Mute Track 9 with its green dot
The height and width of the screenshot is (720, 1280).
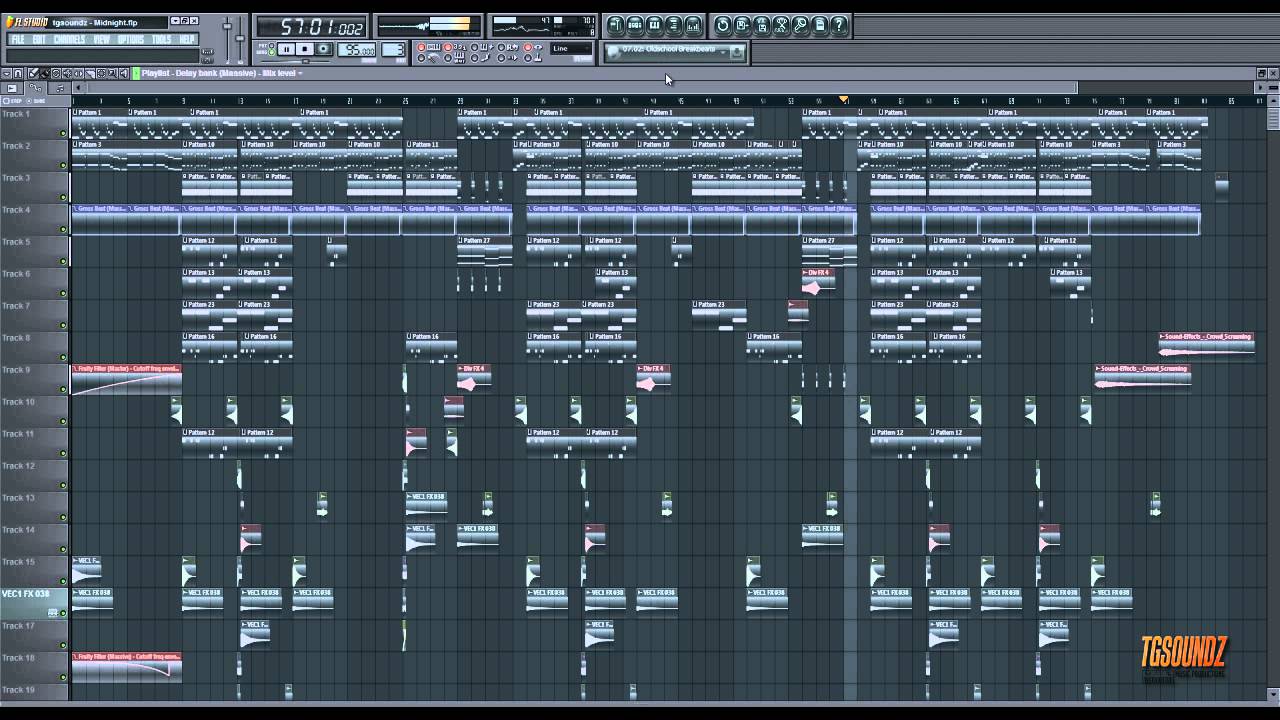click(63, 389)
